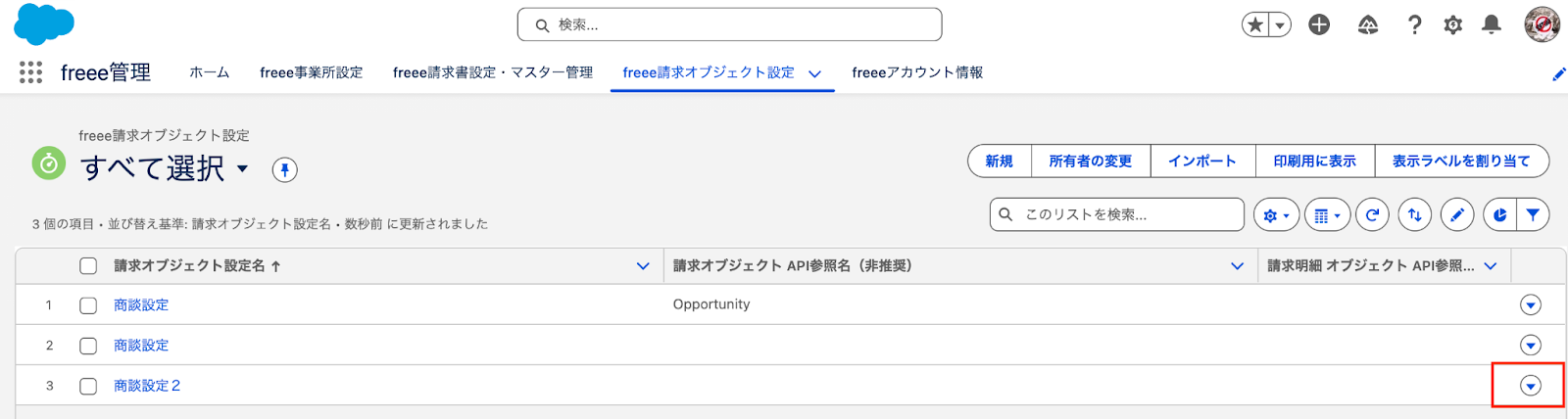Open row 2 actions dropdown arrow
Screen dimensions: 1568x419
1530,346
